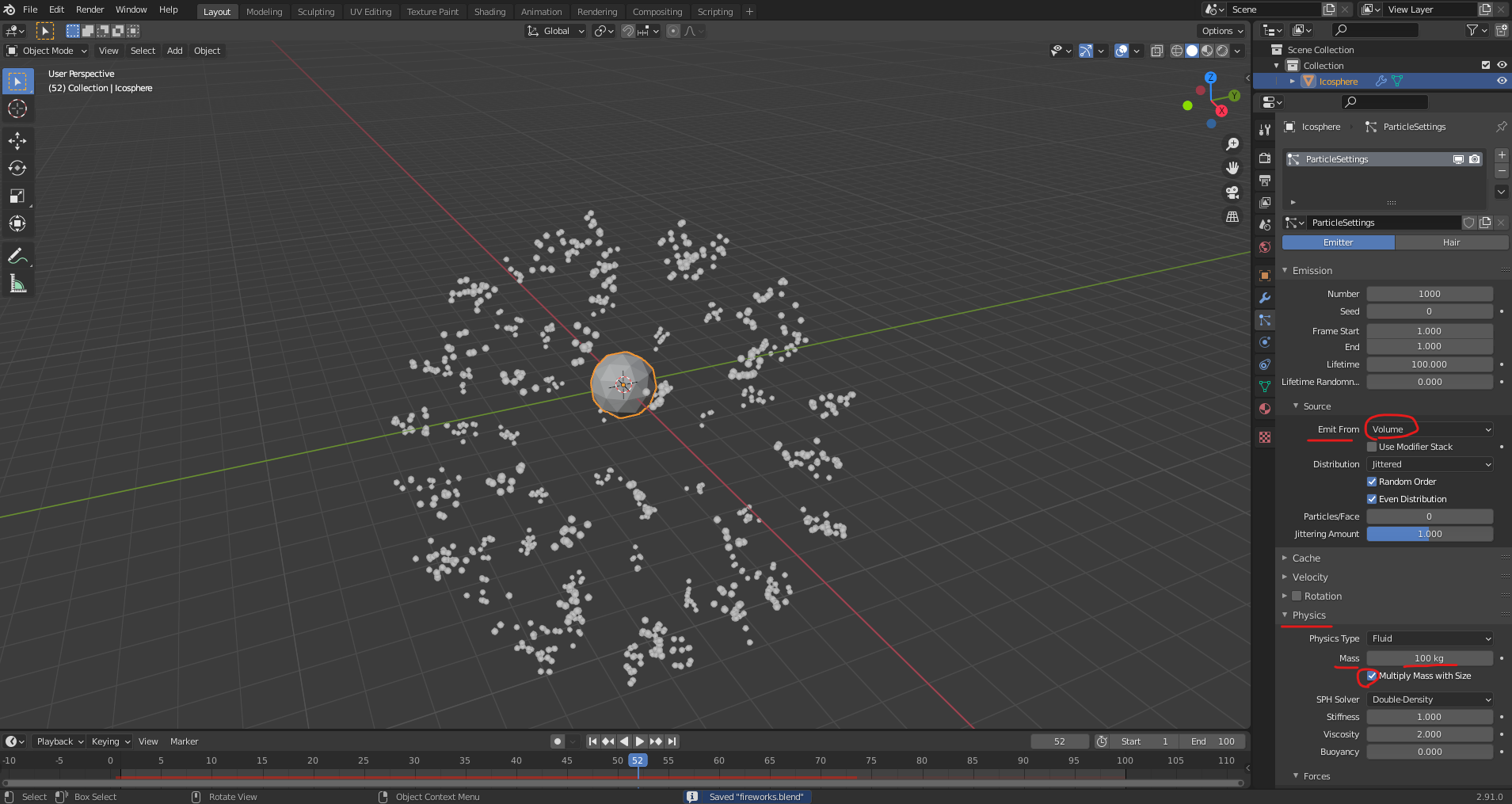Open the Tool properties tab
Image resolution: width=1512 pixels, height=804 pixels.
pos(1265,130)
